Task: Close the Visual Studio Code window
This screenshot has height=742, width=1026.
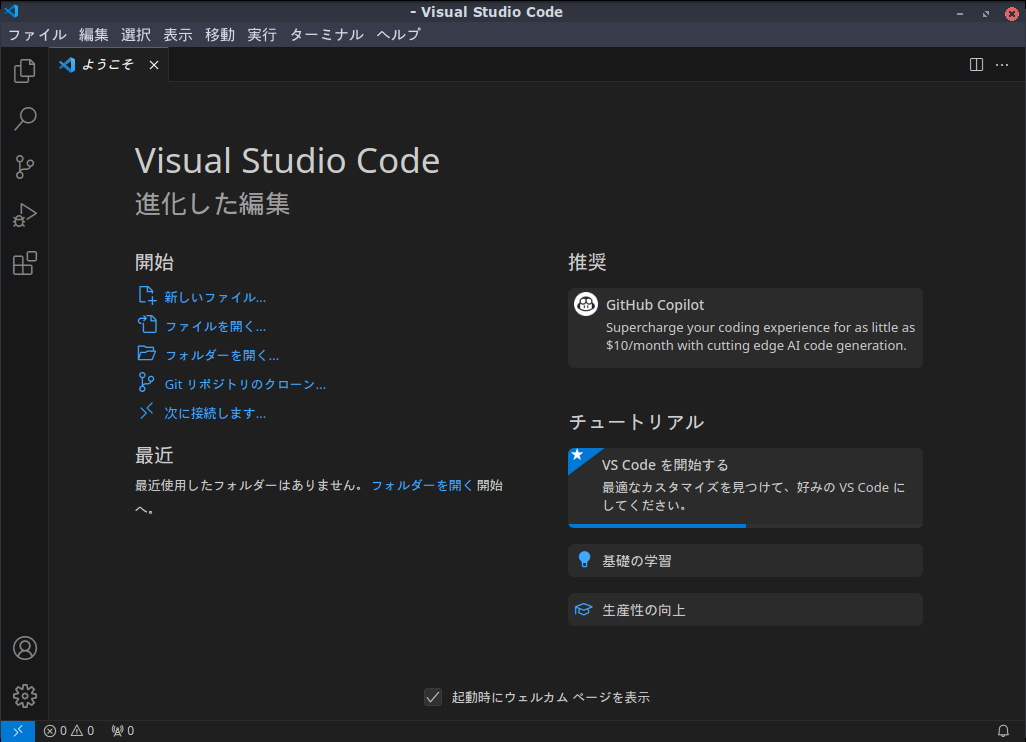Action: click(x=1012, y=13)
